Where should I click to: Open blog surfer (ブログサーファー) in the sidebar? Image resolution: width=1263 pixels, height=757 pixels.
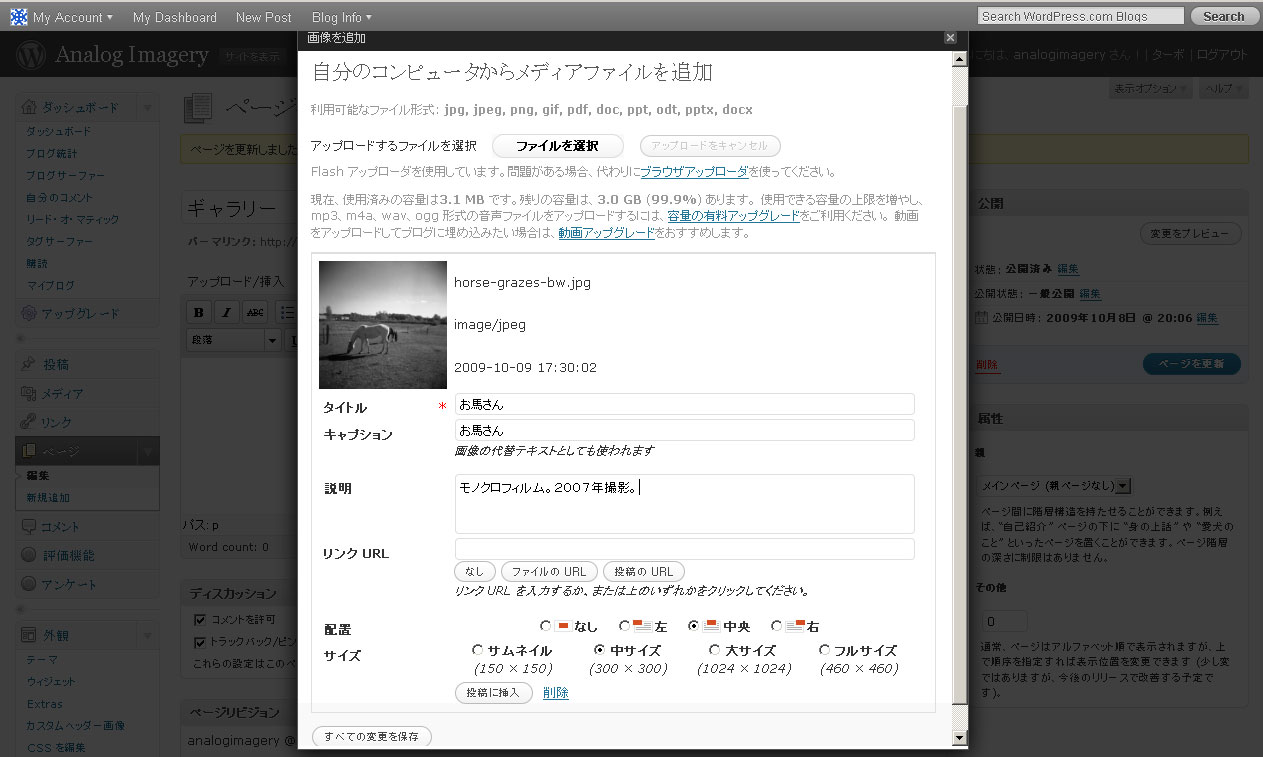(65, 175)
